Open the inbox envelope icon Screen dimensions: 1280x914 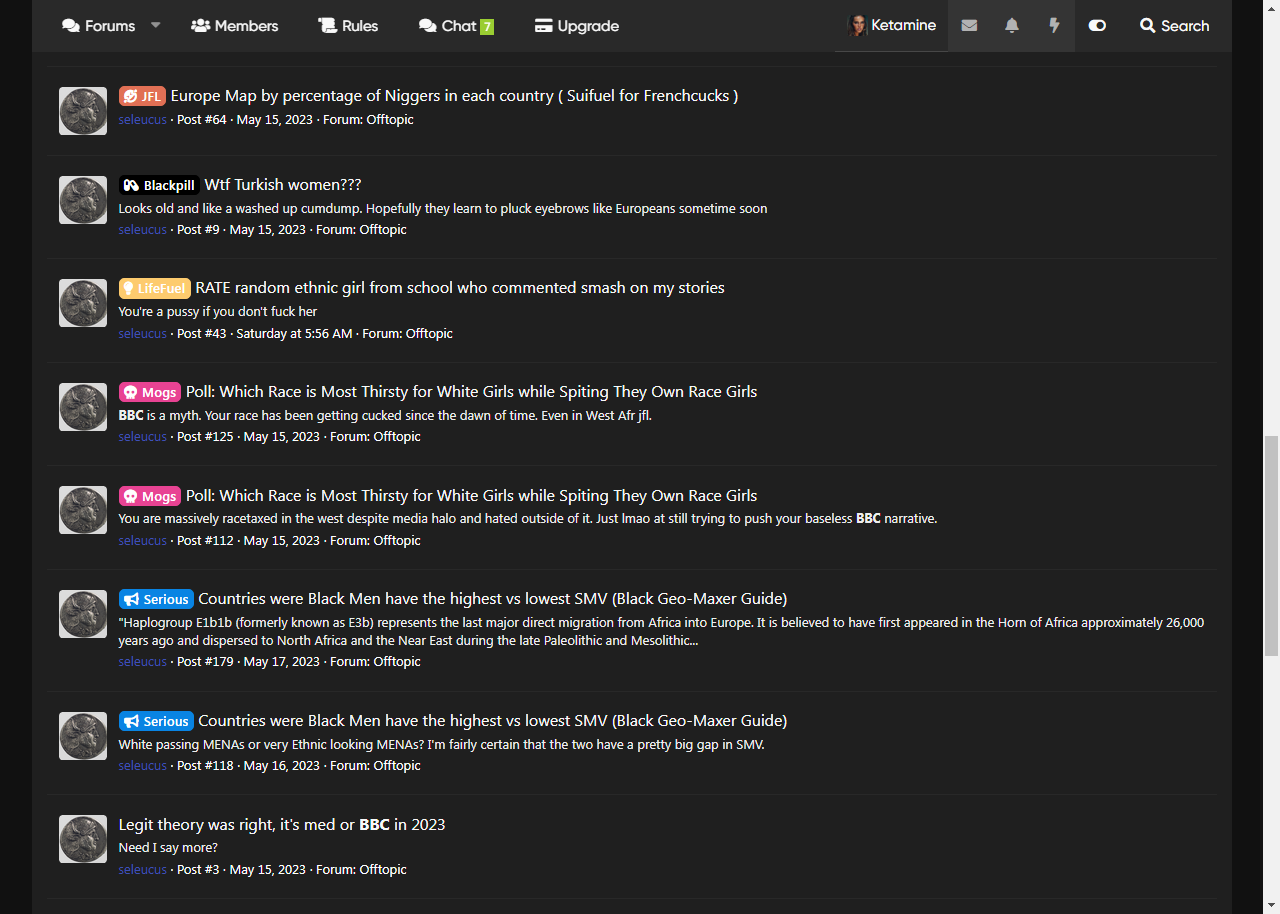(969, 26)
